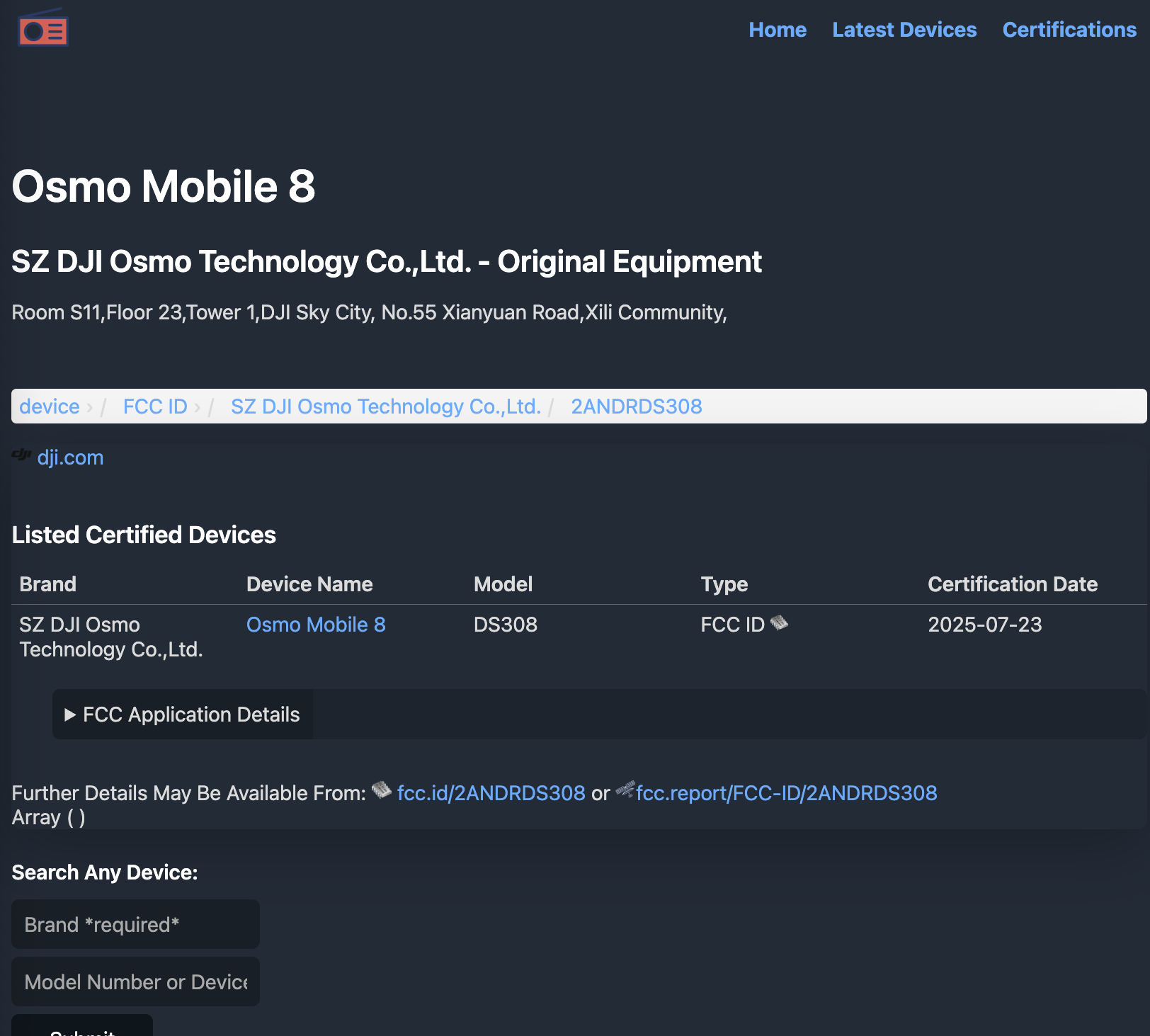The width and height of the screenshot is (1150, 1036).
Task: Focus the Brand required input field
Action: click(x=135, y=924)
